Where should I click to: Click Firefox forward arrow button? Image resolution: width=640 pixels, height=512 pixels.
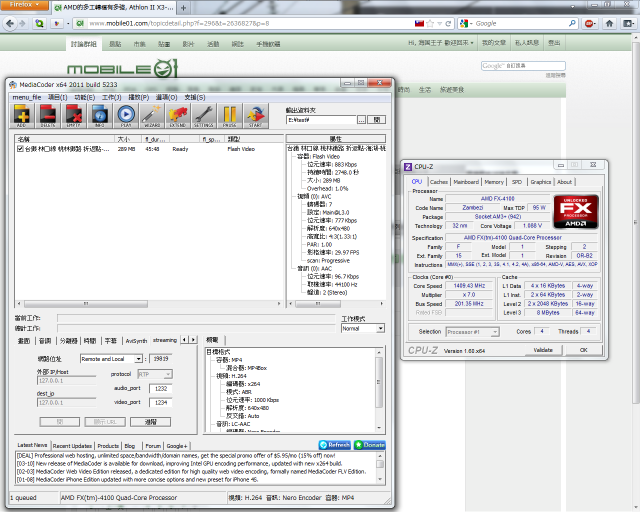(22, 23)
